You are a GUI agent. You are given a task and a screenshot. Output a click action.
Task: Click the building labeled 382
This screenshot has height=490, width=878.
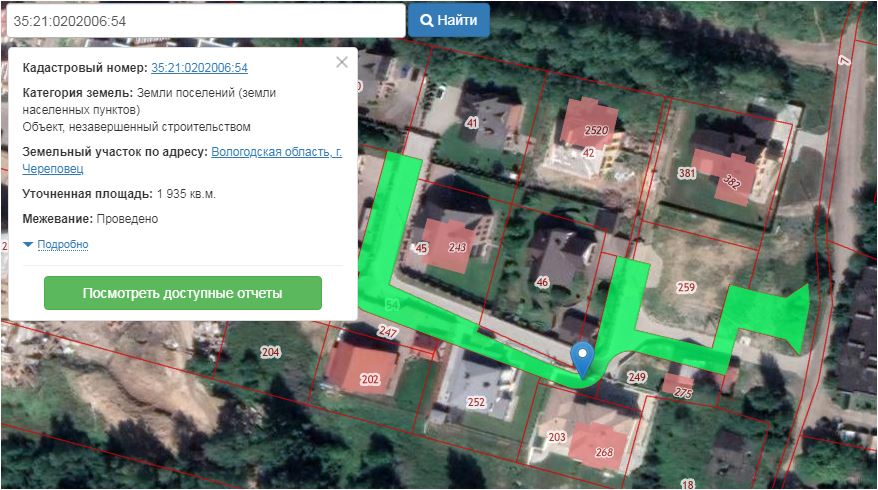(733, 182)
